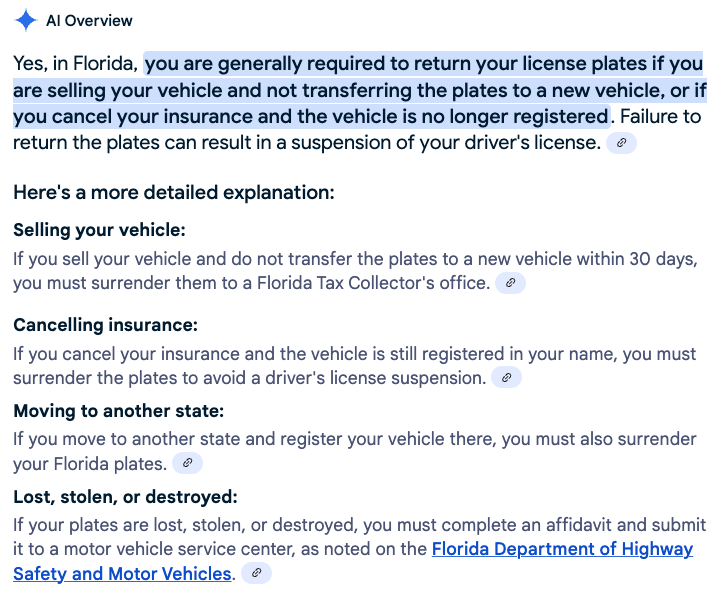Click the blue AI Overview sparkle icon
The height and width of the screenshot is (600, 722).
pos(26,20)
